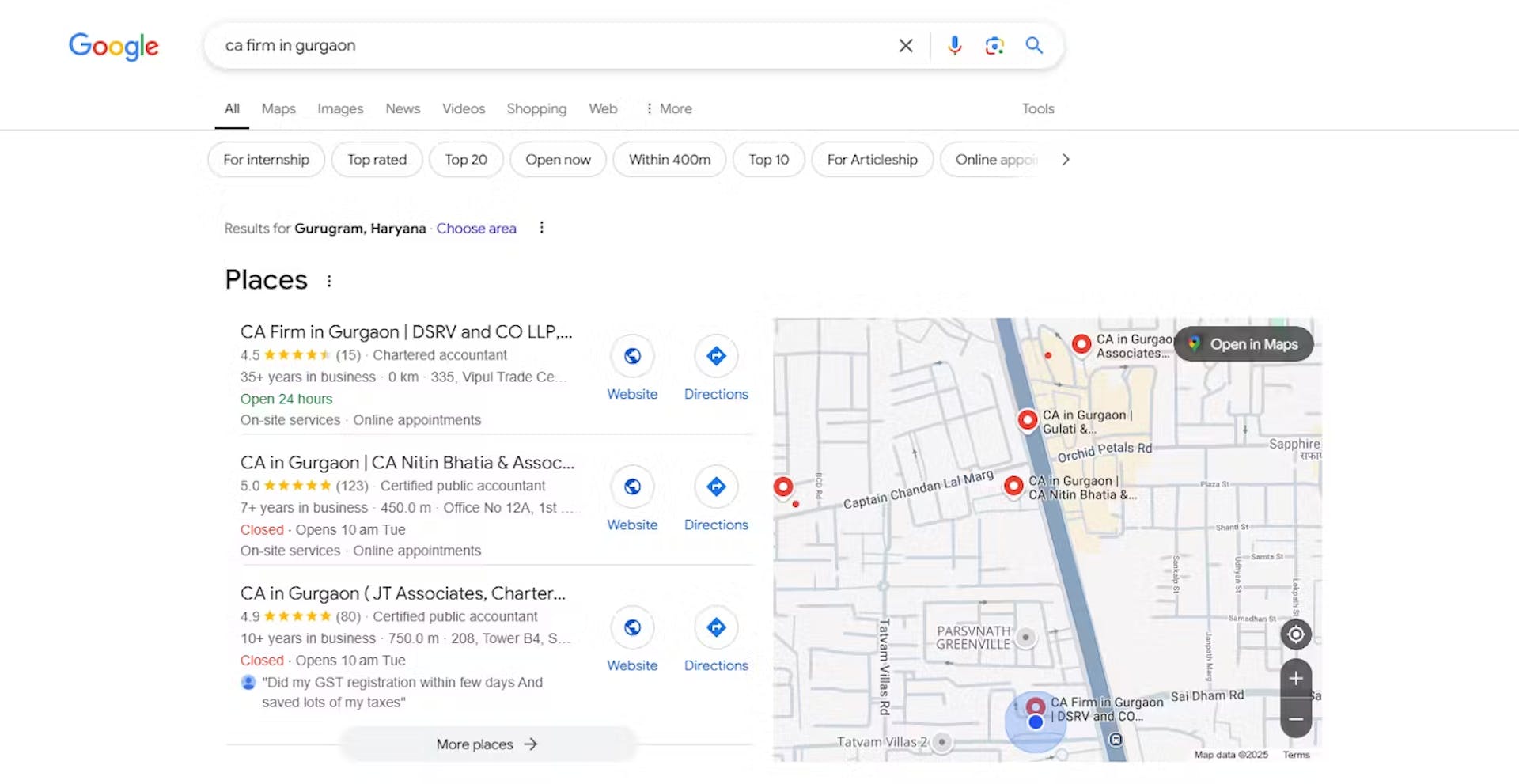Open CA Nitin Bhatia & Associates listing

pyautogui.click(x=407, y=463)
